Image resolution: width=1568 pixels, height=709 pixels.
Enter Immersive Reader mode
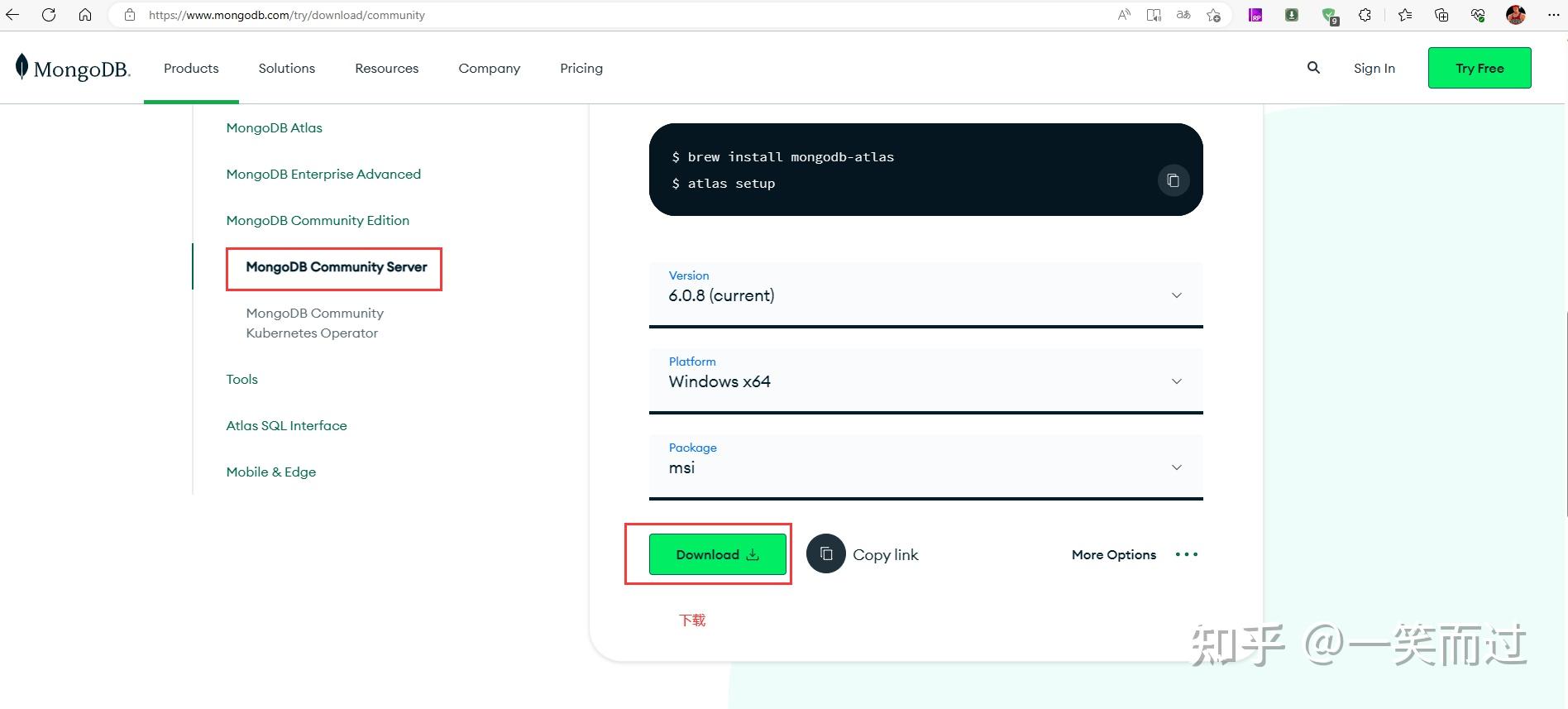click(x=1154, y=15)
